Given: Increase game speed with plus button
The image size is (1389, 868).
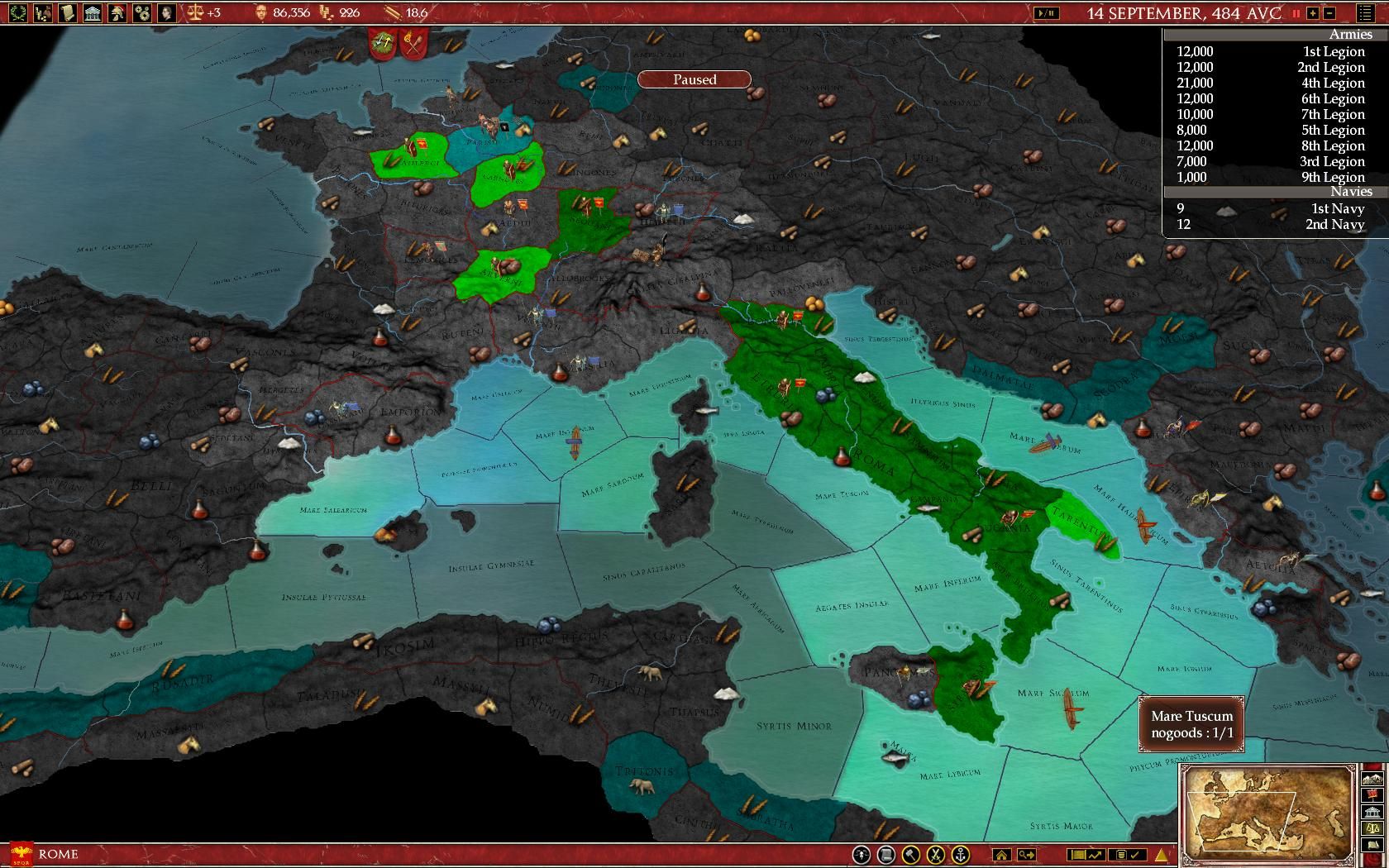Looking at the screenshot, I should [x=1312, y=13].
